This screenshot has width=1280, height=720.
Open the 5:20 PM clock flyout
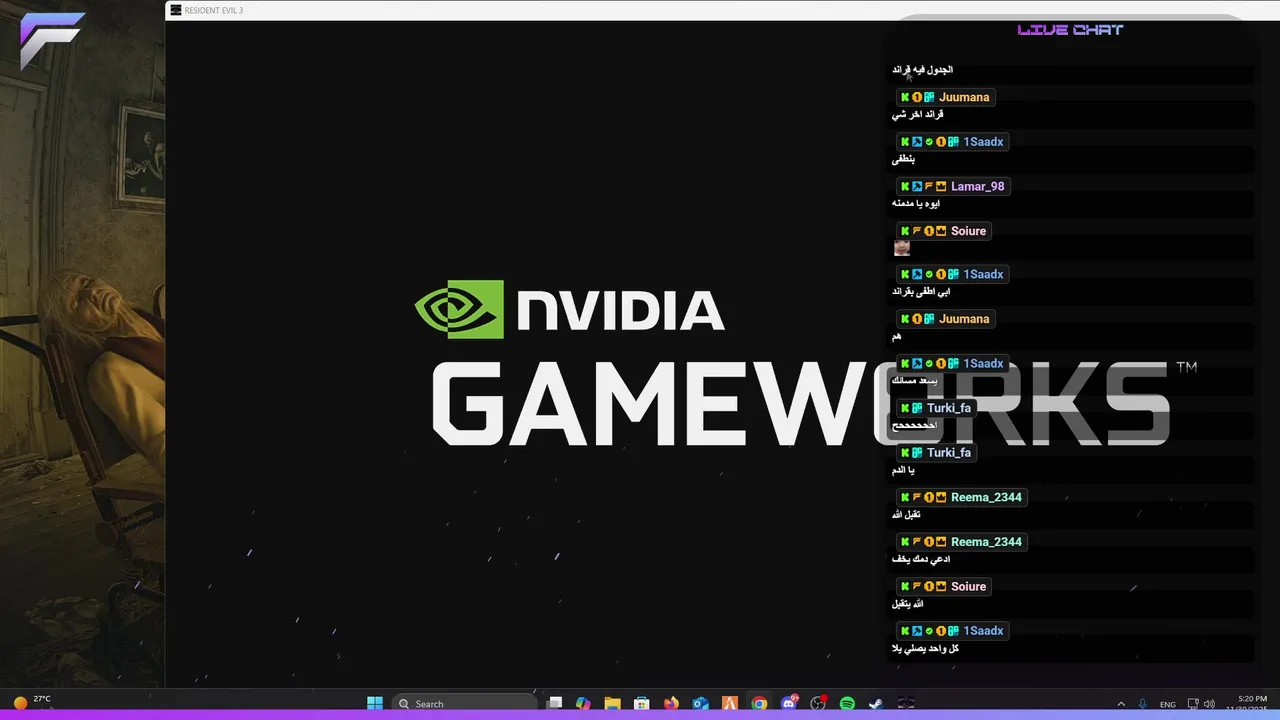(1252, 703)
